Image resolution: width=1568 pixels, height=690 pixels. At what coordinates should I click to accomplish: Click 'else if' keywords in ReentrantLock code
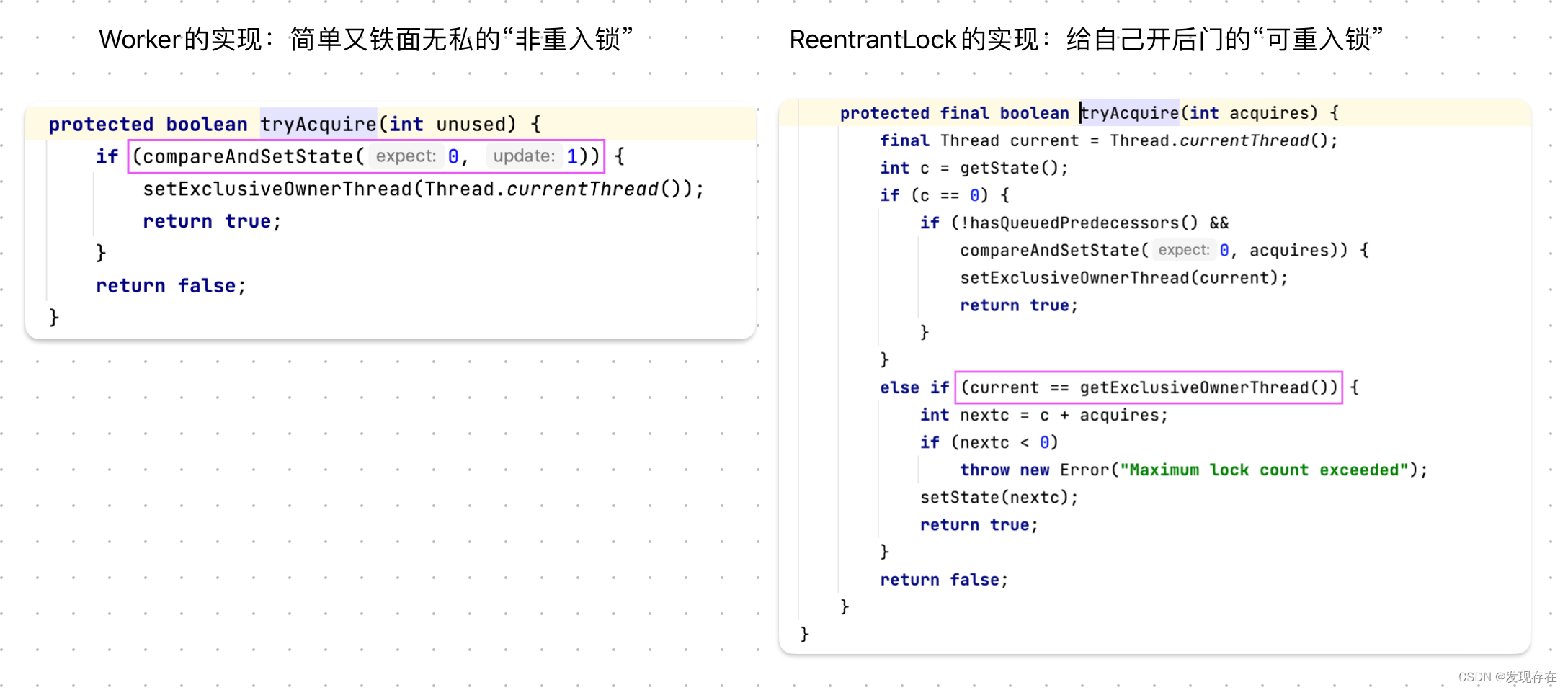[914, 387]
